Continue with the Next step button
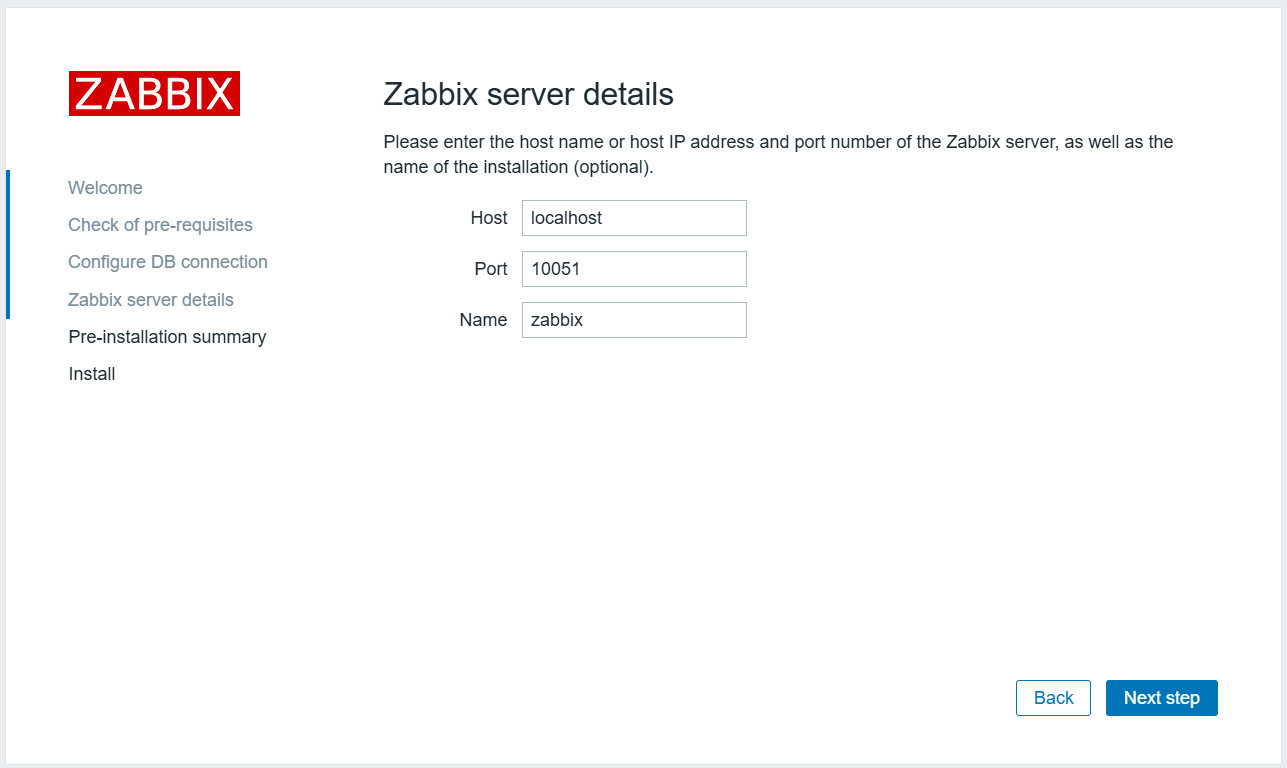The height and width of the screenshot is (768, 1287). 1162,698
